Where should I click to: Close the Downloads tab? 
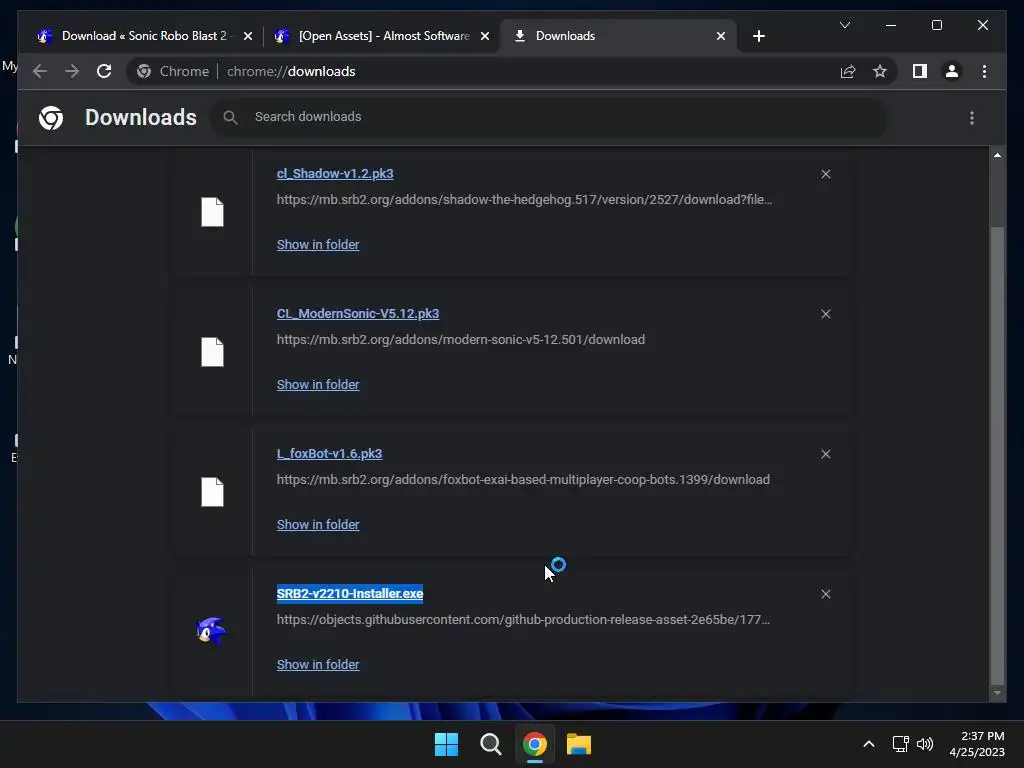coord(720,36)
